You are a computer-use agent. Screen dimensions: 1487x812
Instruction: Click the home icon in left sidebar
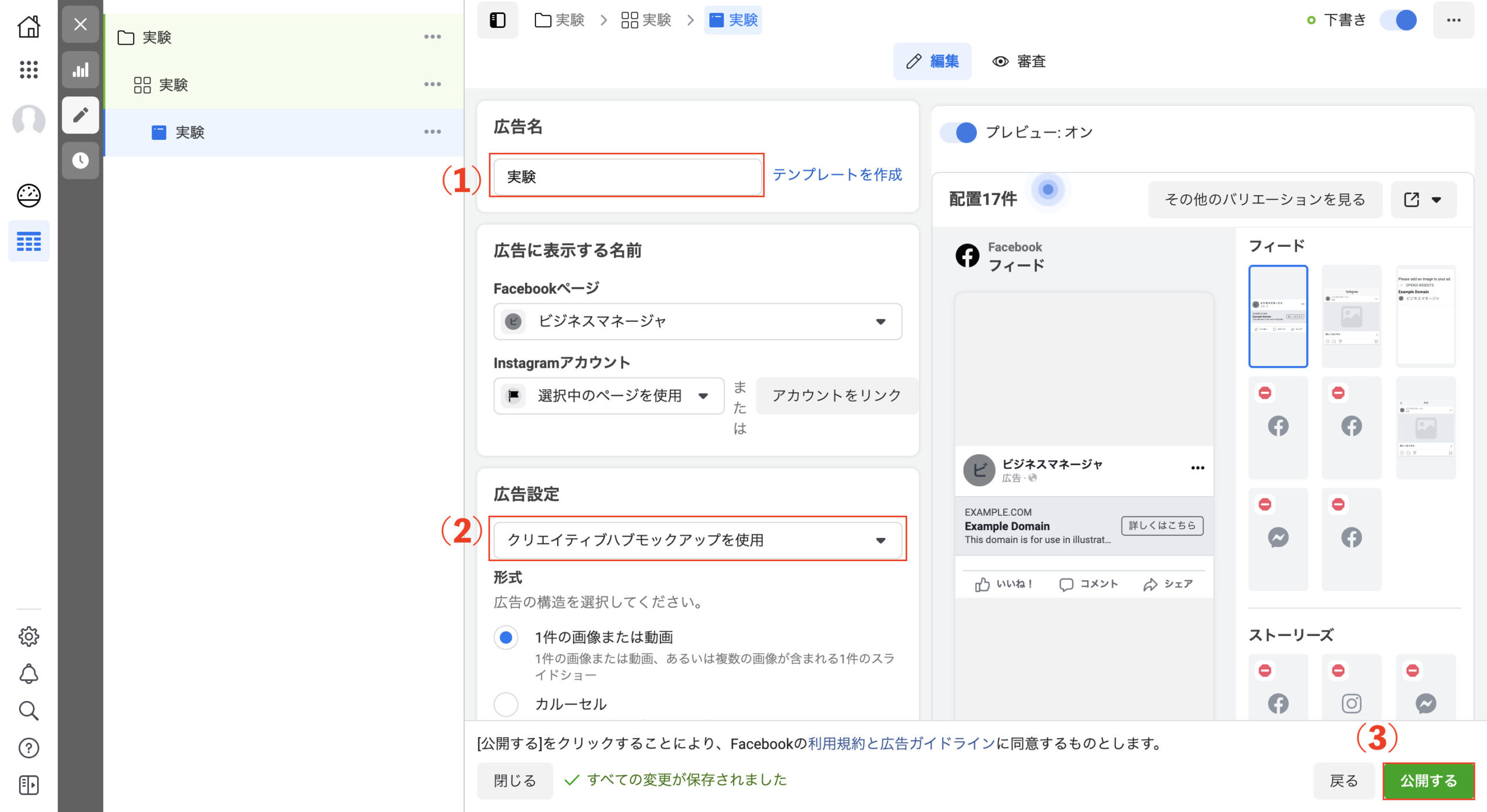(28, 26)
